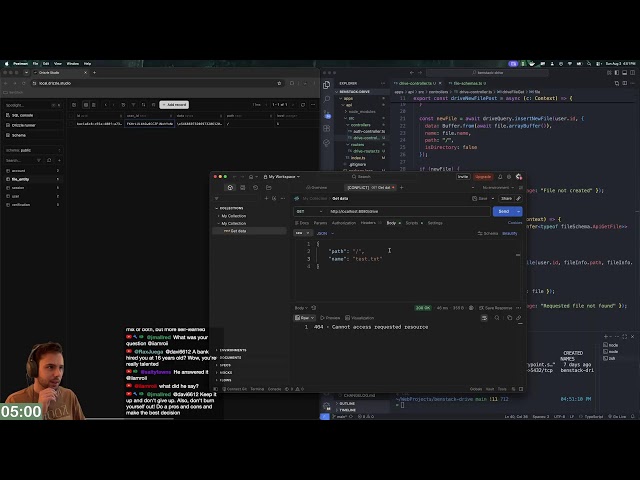Viewport: 640px width, 480px height.
Task: Switch to Scripts tab in Postman
Action: (412, 223)
